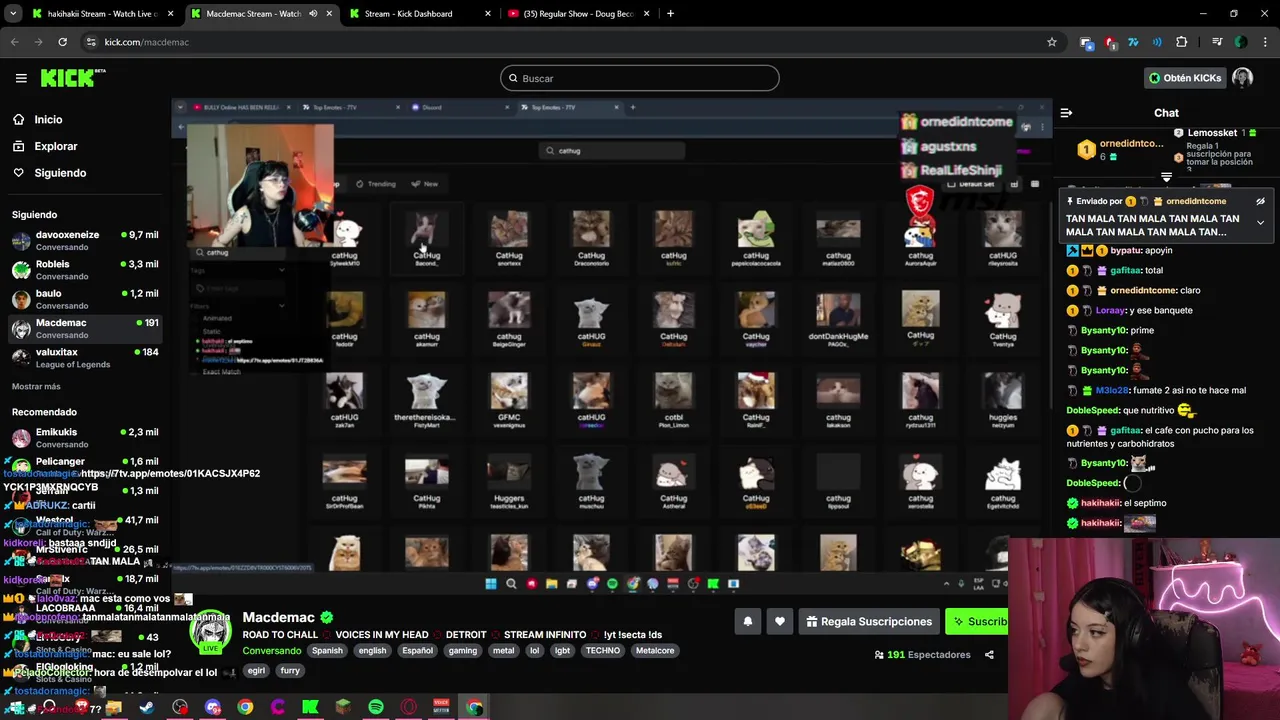Open Steam from the taskbar
1280x720 pixels.
(x=147, y=708)
